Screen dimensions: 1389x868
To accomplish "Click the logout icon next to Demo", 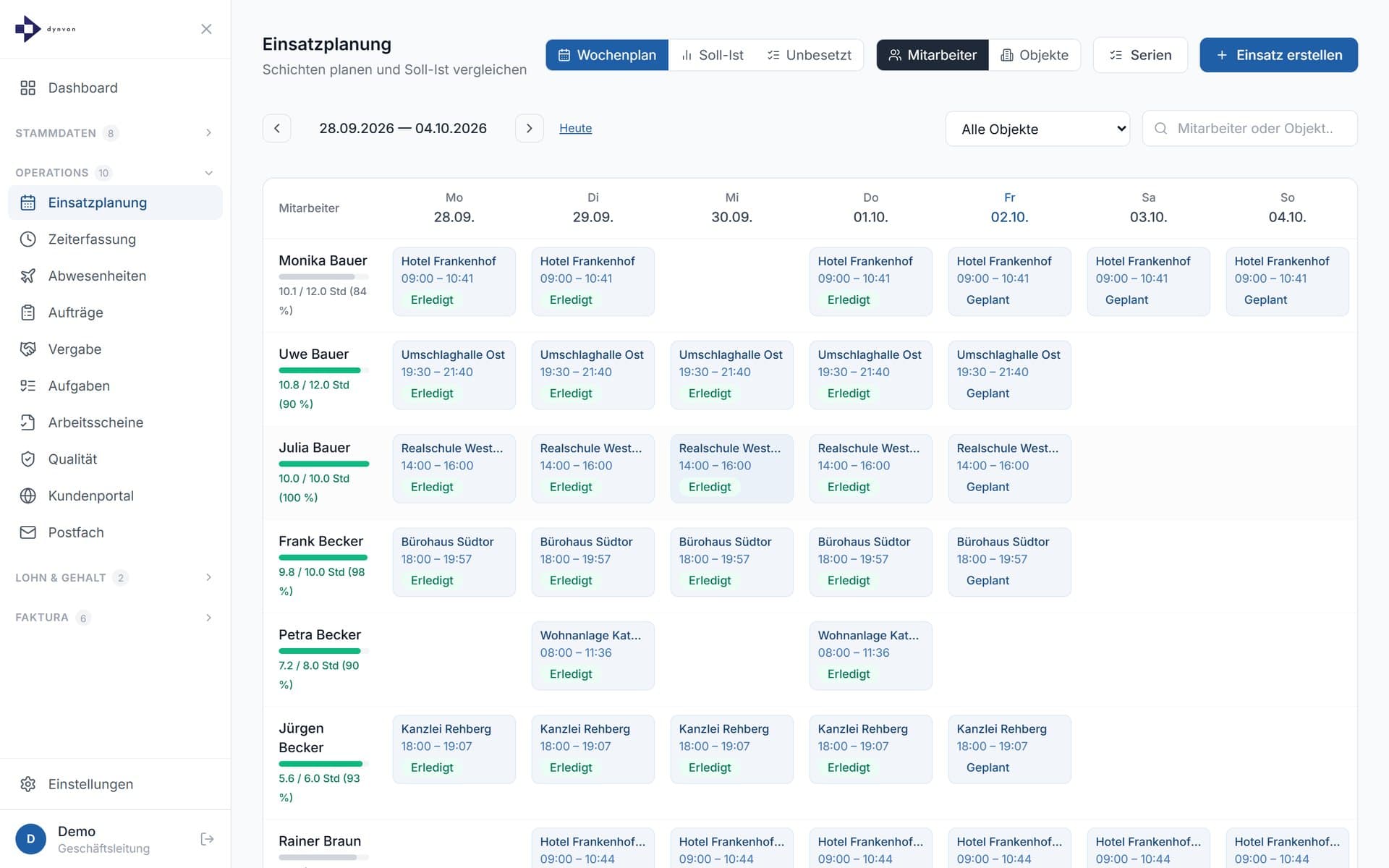I will point(207,839).
